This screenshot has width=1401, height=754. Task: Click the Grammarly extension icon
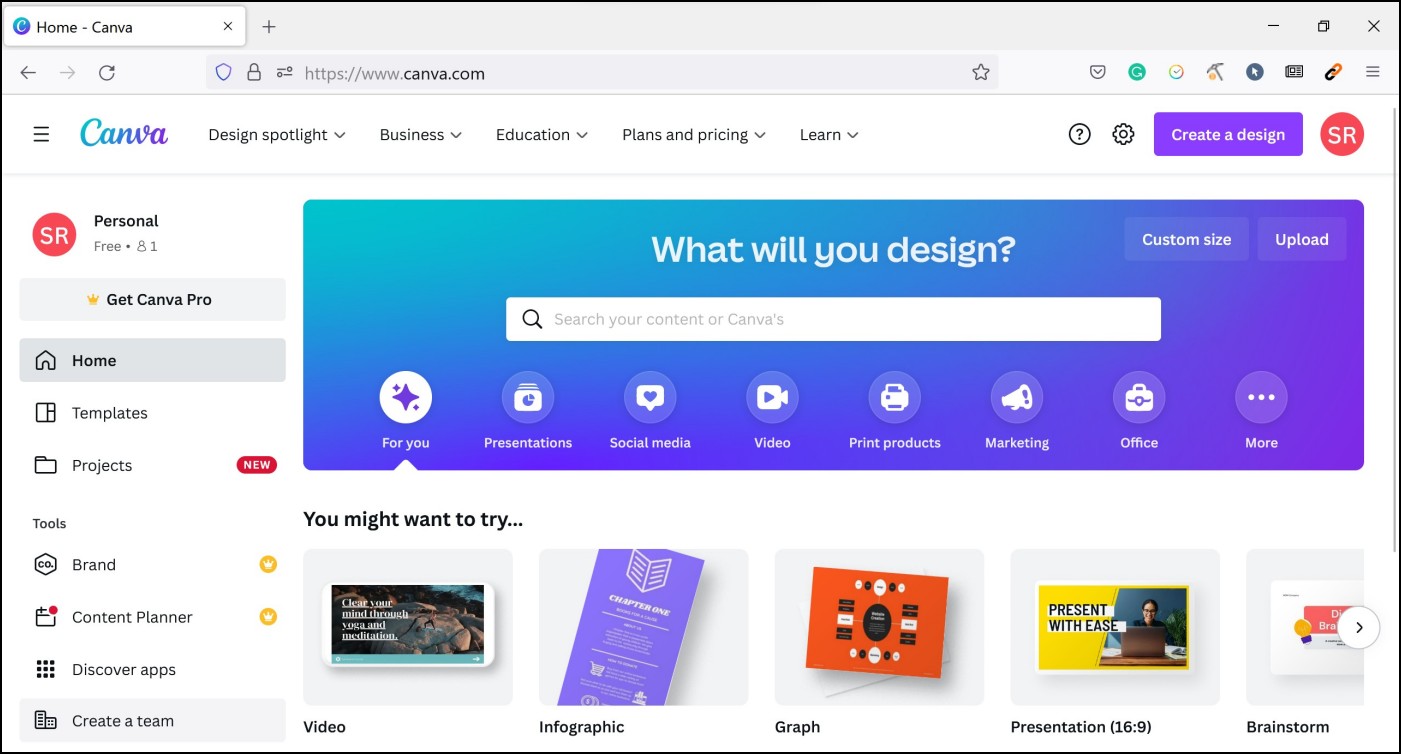pos(1137,72)
